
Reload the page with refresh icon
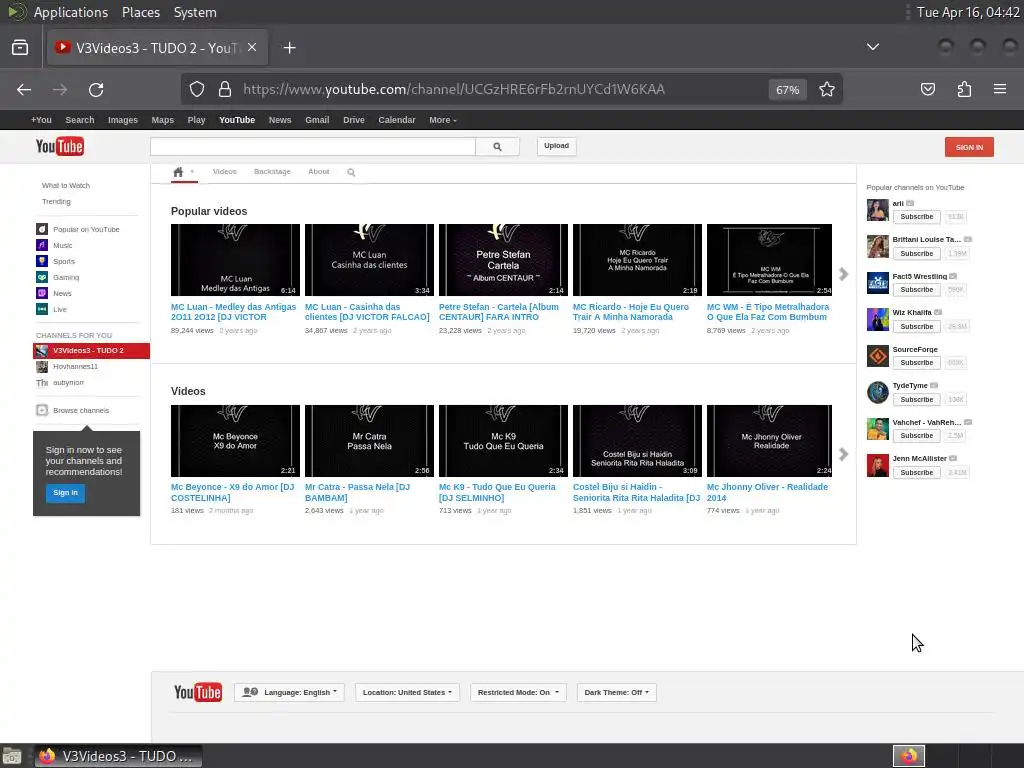[x=96, y=89]
